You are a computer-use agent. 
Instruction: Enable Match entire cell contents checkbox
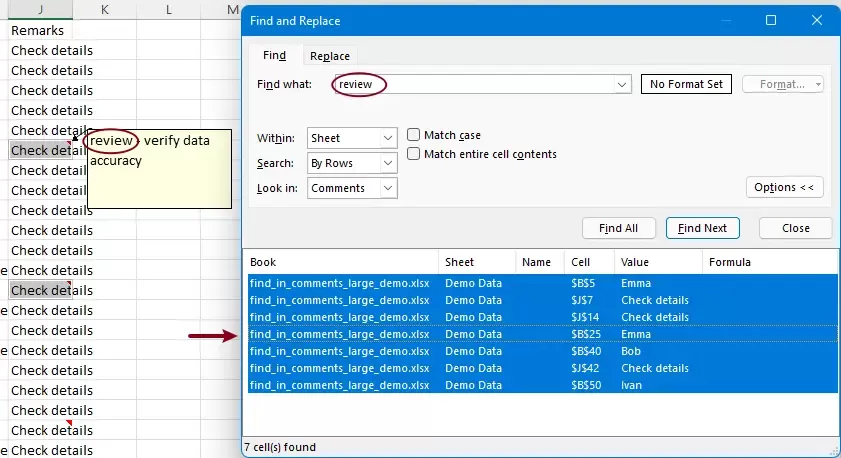413,154
